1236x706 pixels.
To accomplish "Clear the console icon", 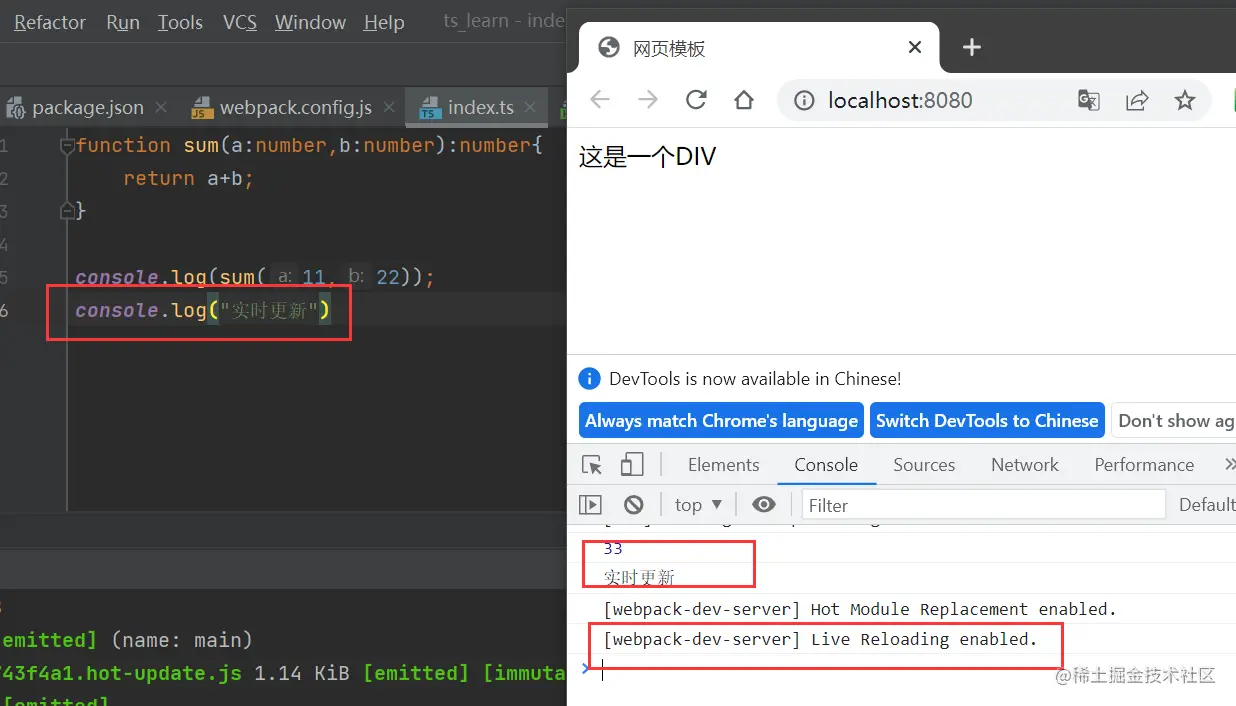I will click(x=633, y=505).
